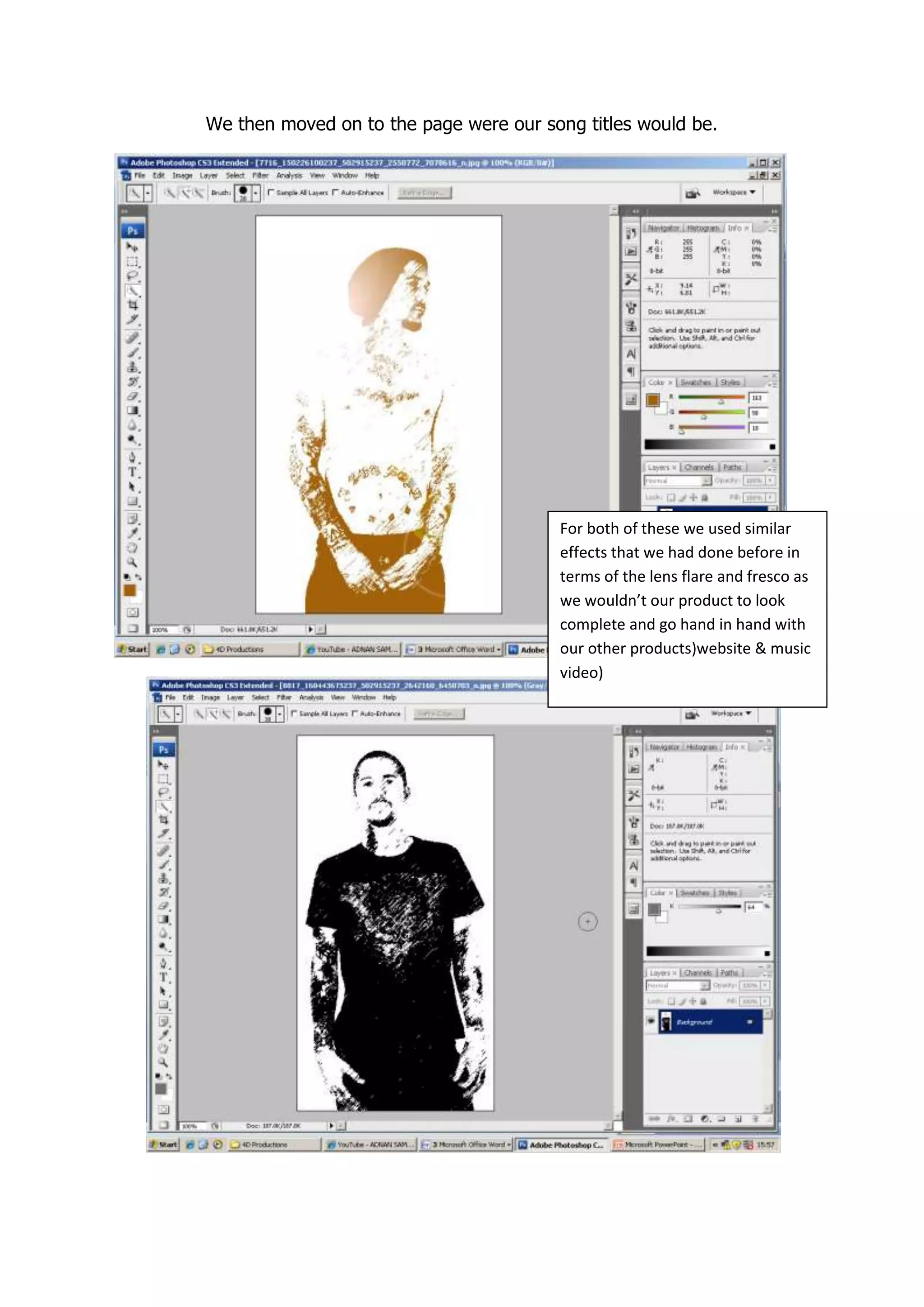Select the Dodge tool in lower Photoshop window

tap(163, 948)
